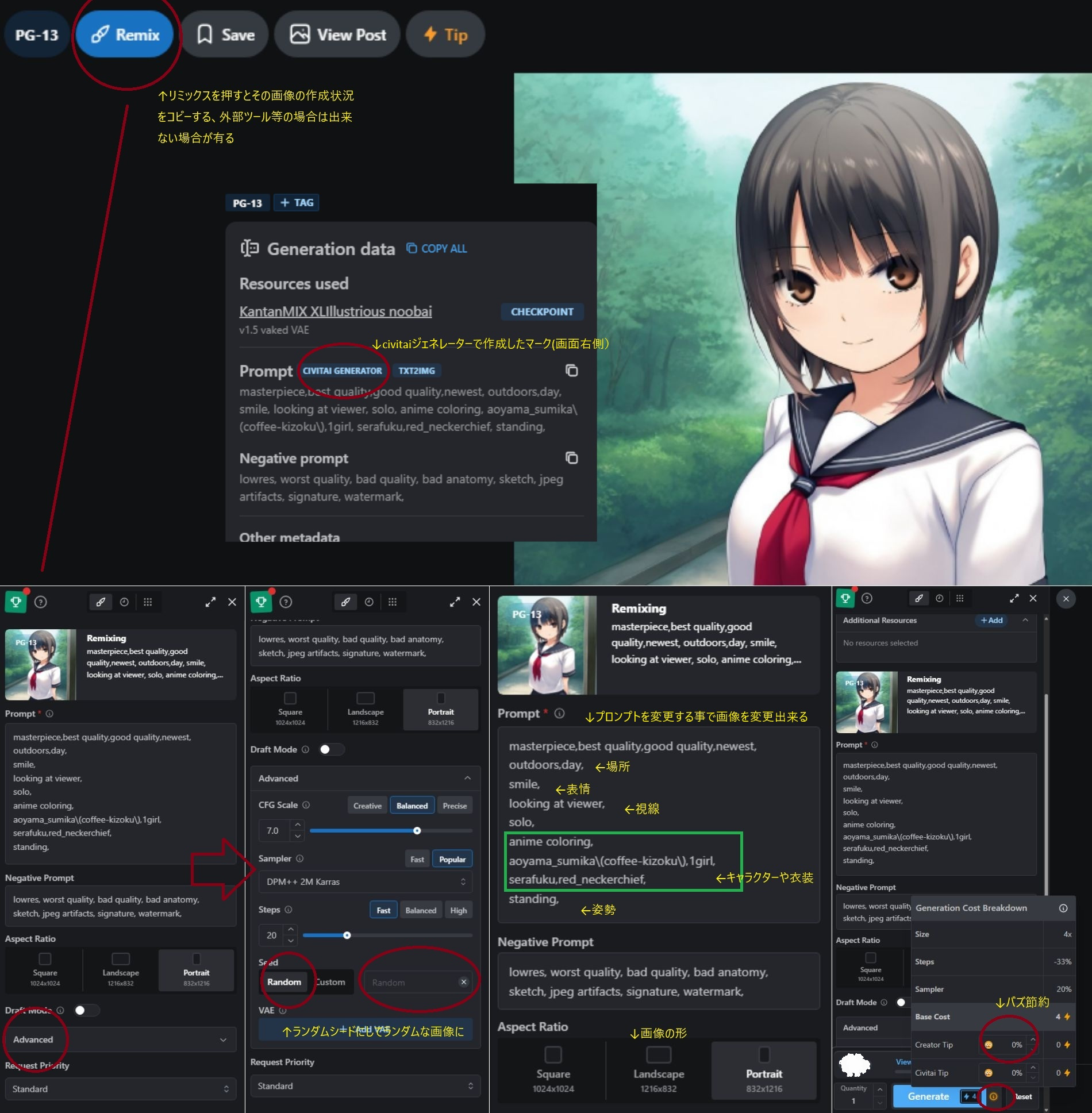Image resolution: width=1092 pixels, height=1113 pixels.
Task: Increase Quantity with up arrow
Action: (879, 1089)
